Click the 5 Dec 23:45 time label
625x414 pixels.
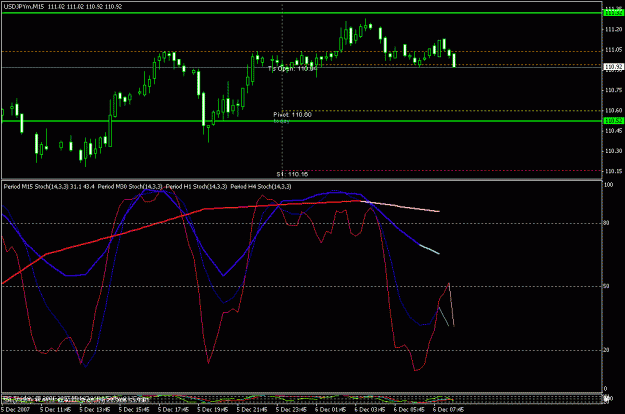pyautogui.click(x=291, y=410)
